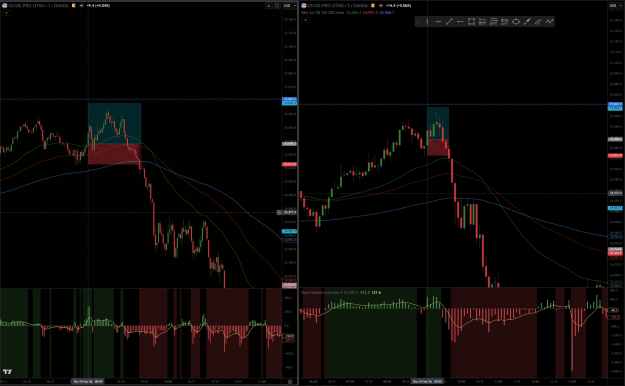The height and width of the screenshot is (386, 625).
Task: Select the zigzag path tool at toolbar end
Action: click(549, 22)
